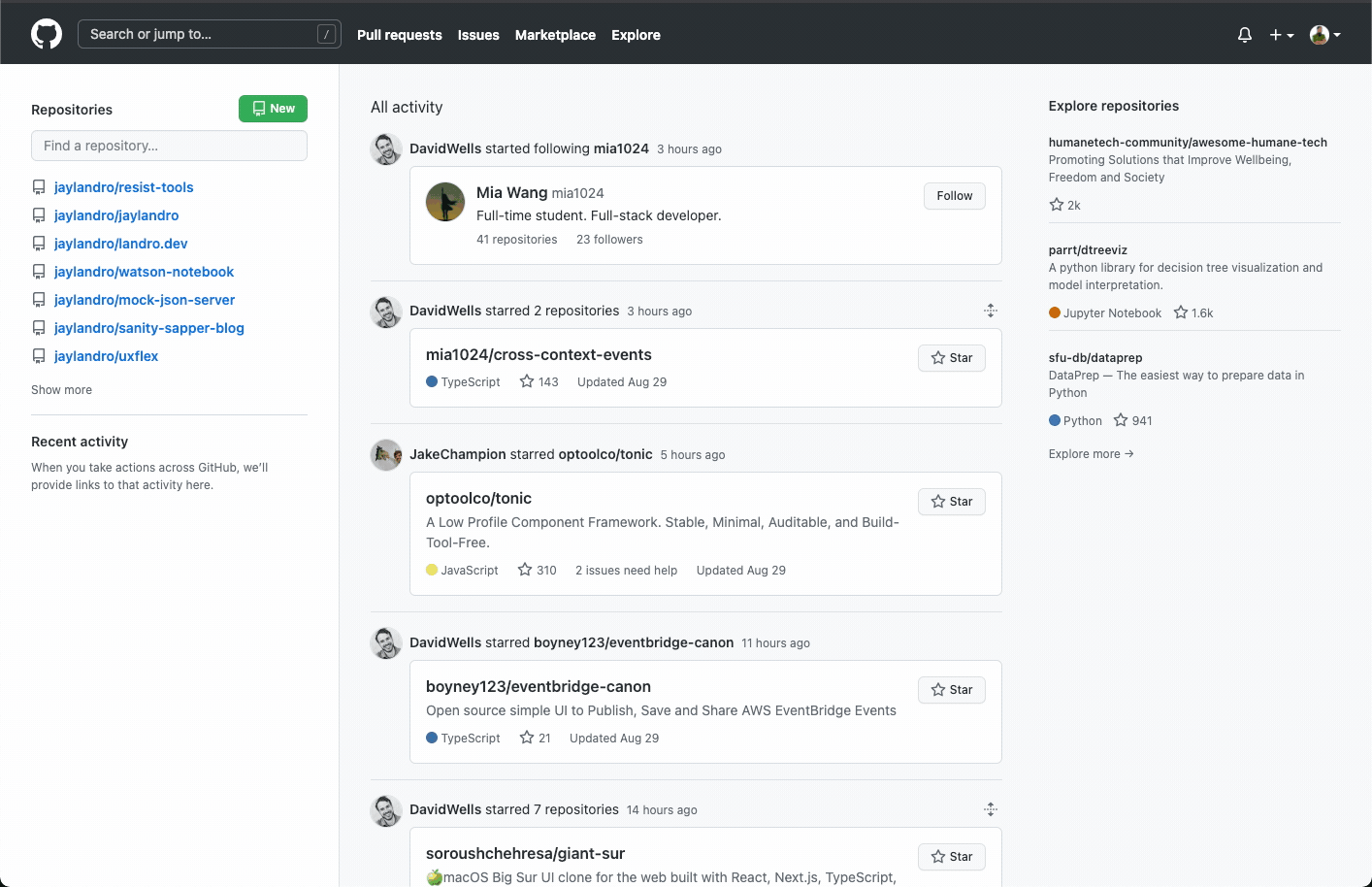The height and width of the screenshot is (887, 1372).
Task: Open the GitHub home logo
Action: coord(47,34)
